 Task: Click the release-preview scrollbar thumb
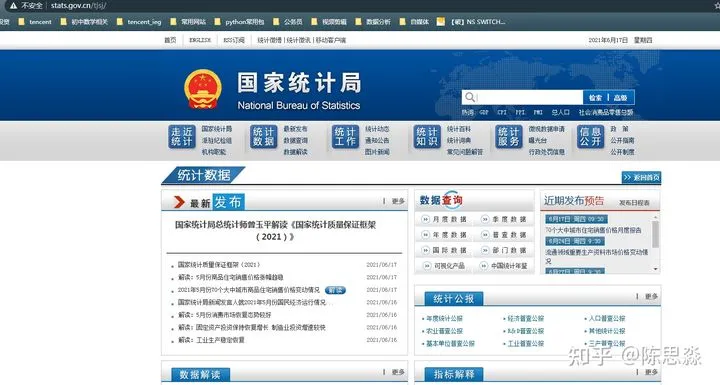coord(656,234)
